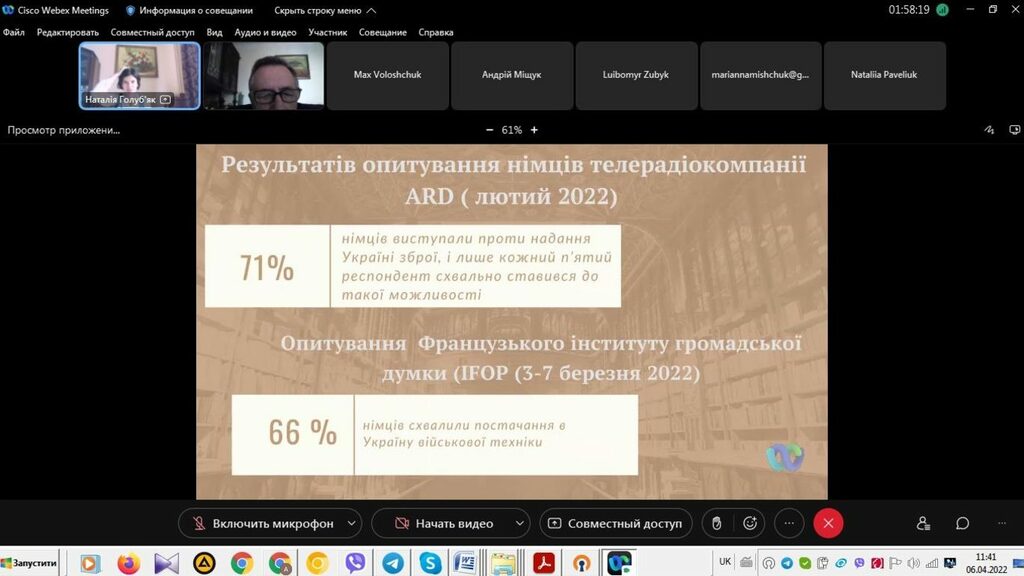The image size is (1024, 576).
Task: Open the chat panel icon
Action: click(x=962, y=523)
